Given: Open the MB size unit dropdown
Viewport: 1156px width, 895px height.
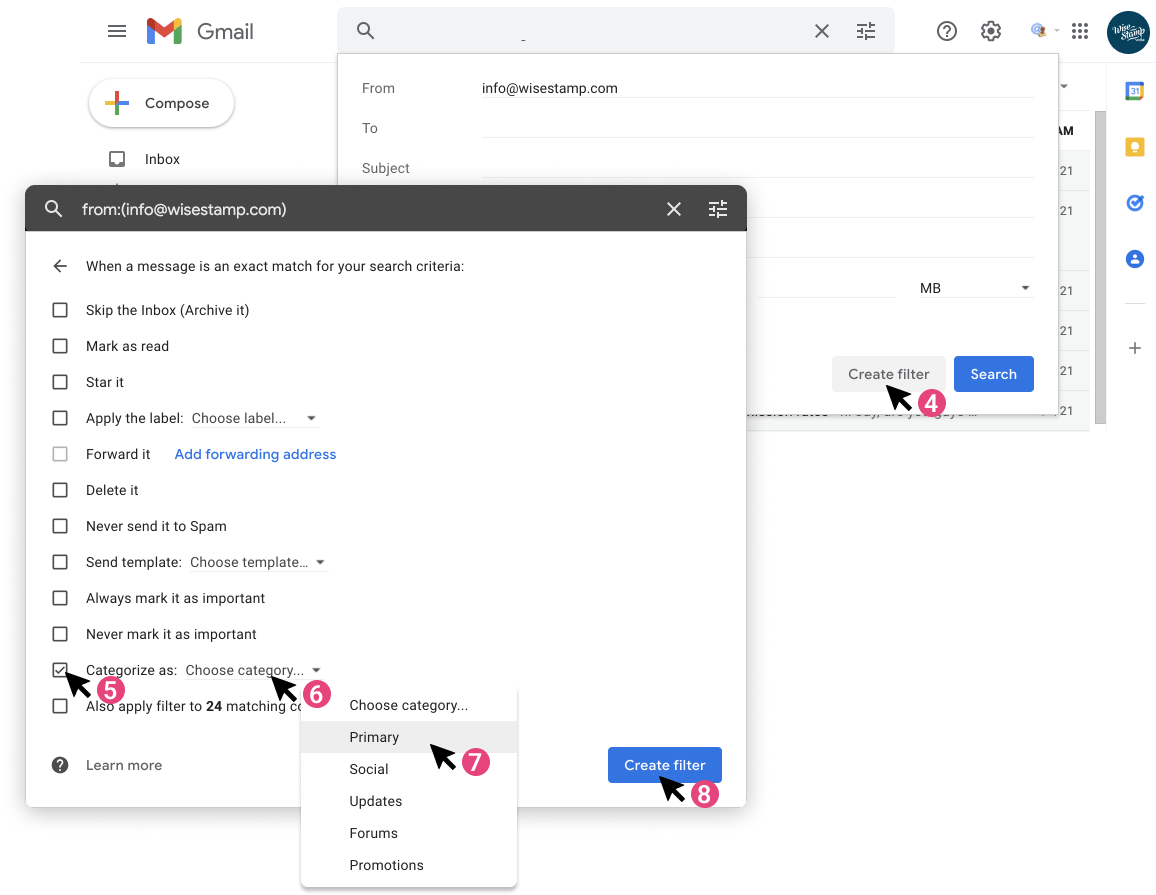Looking at the screenshot, I should pos(975,287).
